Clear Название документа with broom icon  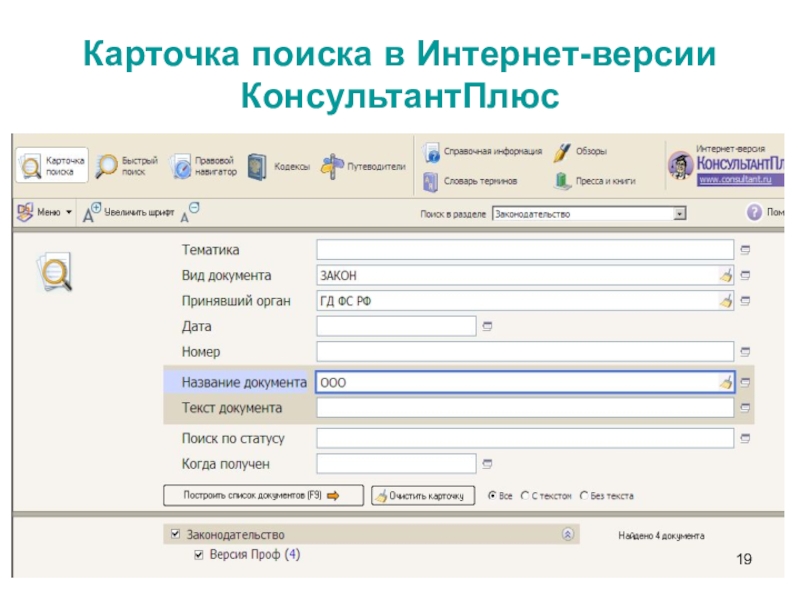coord(726,382)
